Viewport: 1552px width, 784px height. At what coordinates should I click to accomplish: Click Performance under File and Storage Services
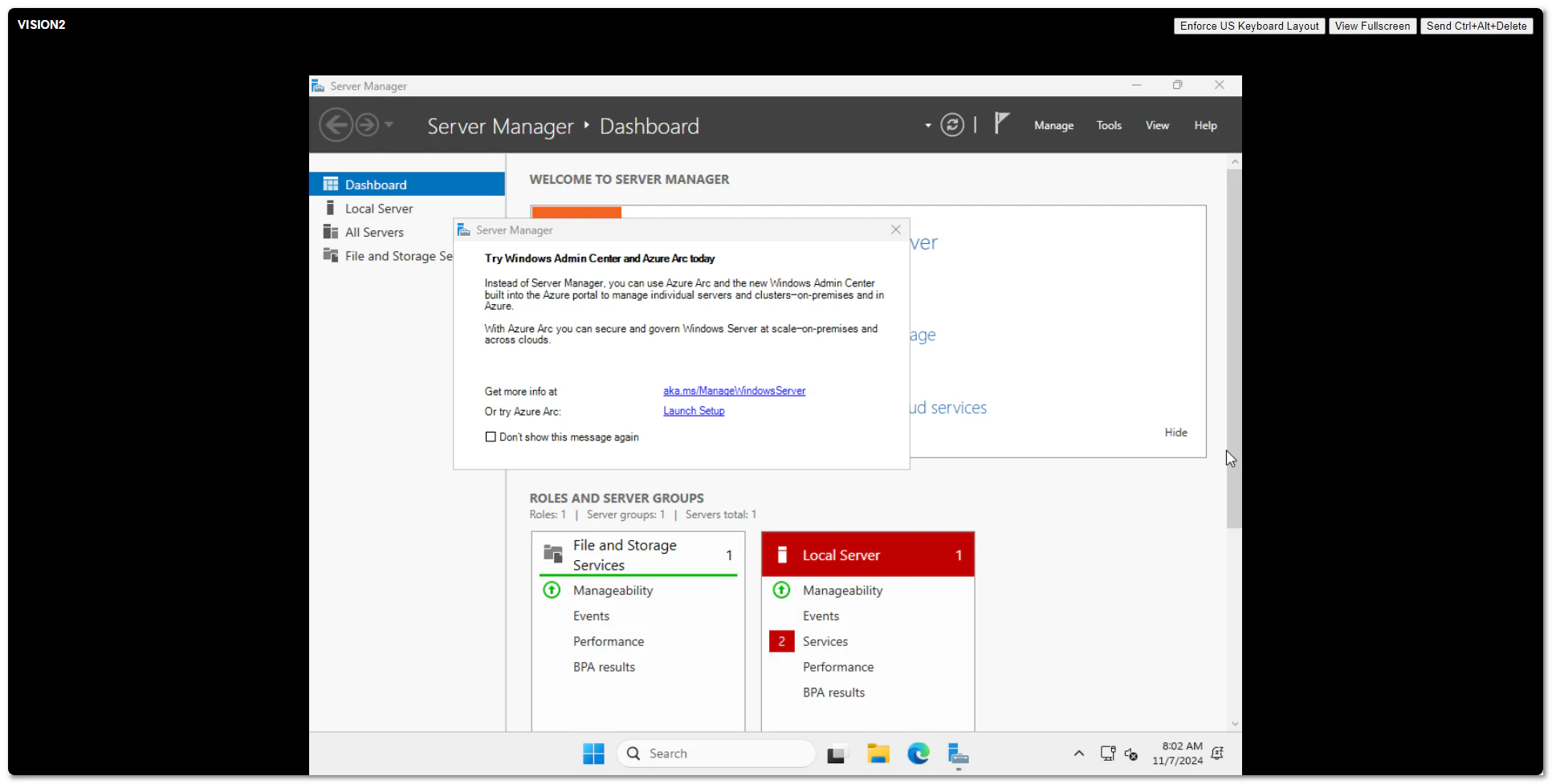[608, 642]
